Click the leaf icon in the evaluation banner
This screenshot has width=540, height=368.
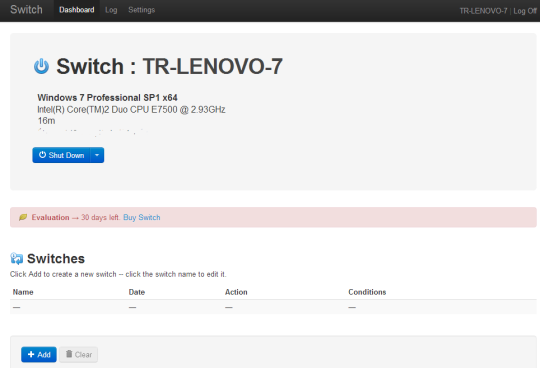(x=23, y=217)
